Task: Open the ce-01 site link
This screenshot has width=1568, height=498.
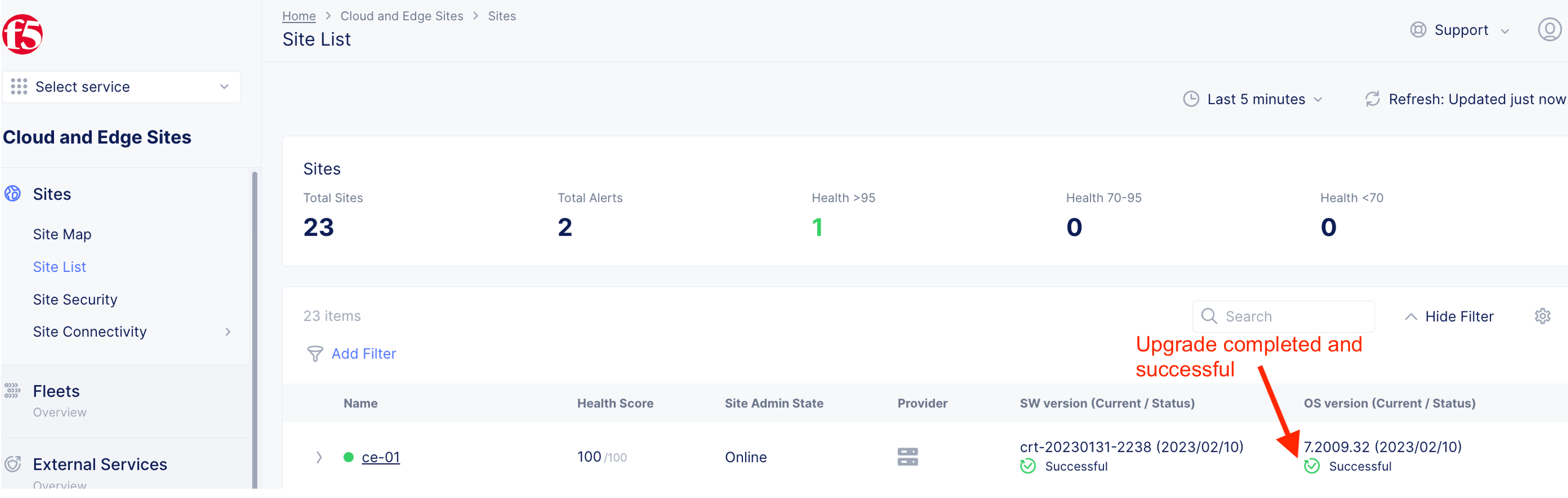Action: (380, 457)
